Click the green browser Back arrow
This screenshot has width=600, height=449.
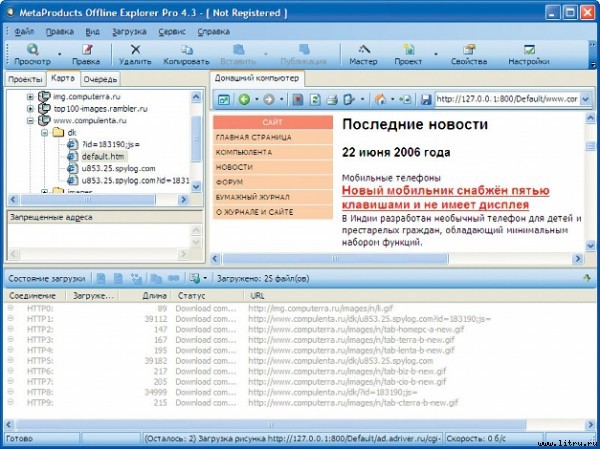[x=245, y=100]
